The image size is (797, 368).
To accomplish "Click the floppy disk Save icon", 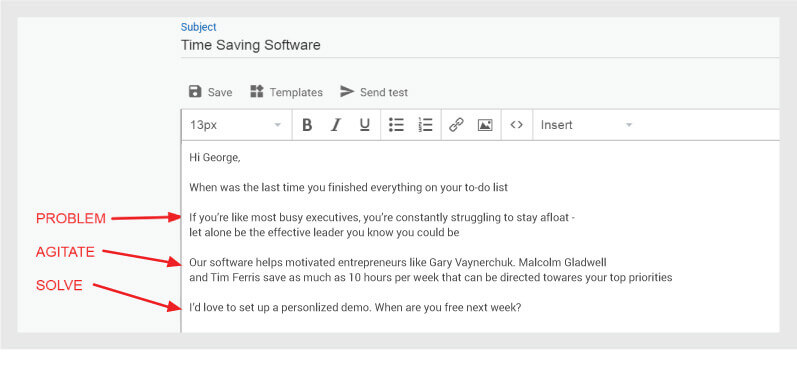I will coord(195,91).
